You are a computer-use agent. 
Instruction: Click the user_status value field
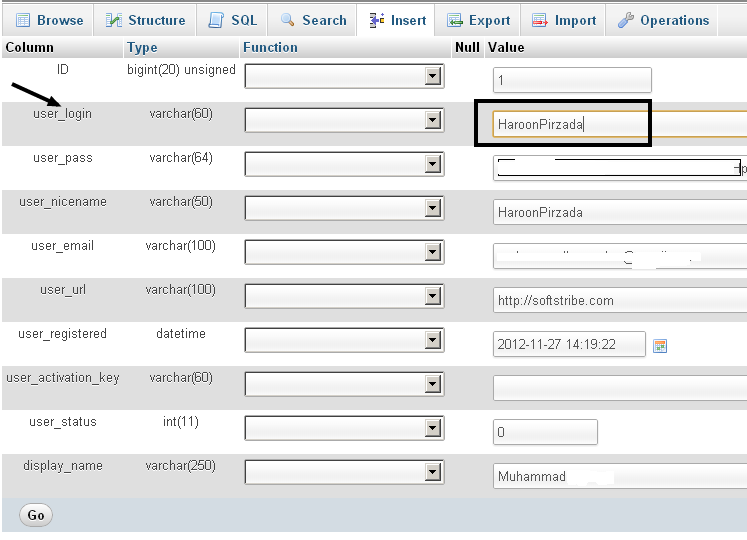pyautogui.click(x=545, y=432)
